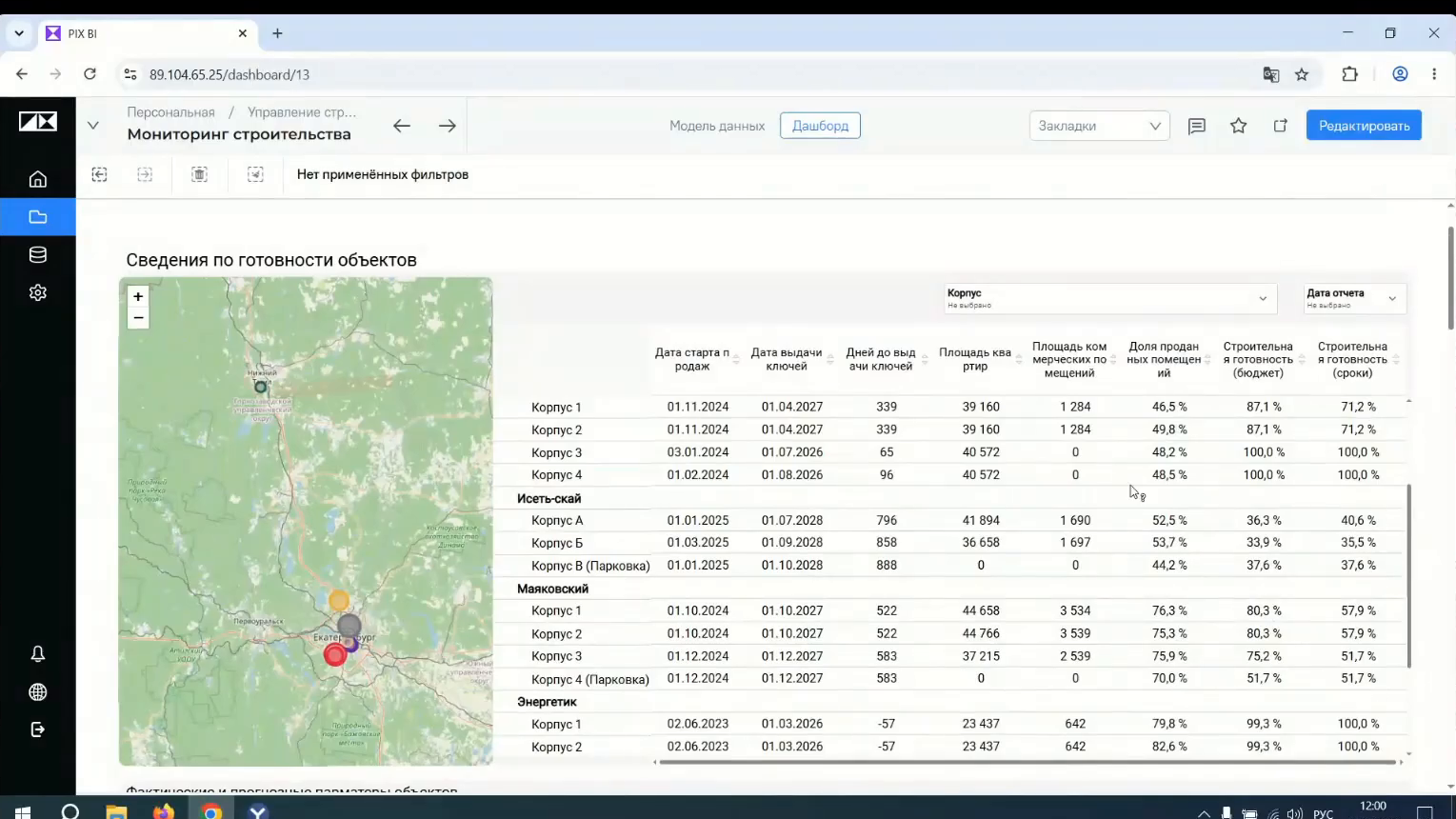
Task: Switch to Модель данных tab
Action: [x=717, y=126]
